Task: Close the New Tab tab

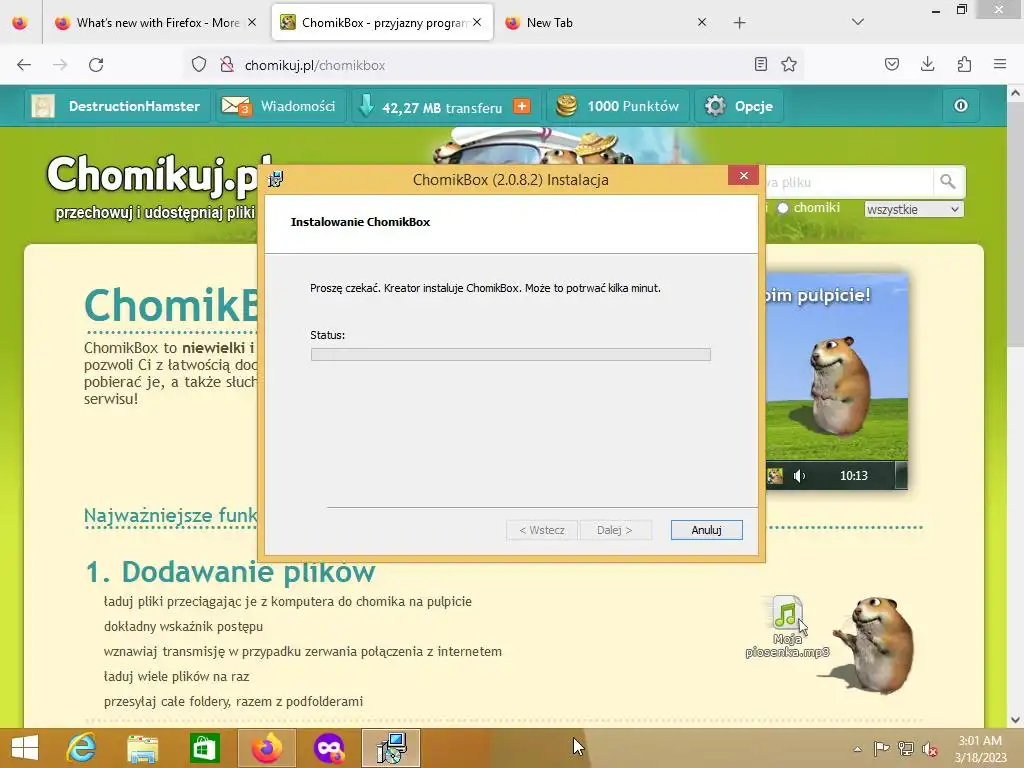Action: point(702,23)
